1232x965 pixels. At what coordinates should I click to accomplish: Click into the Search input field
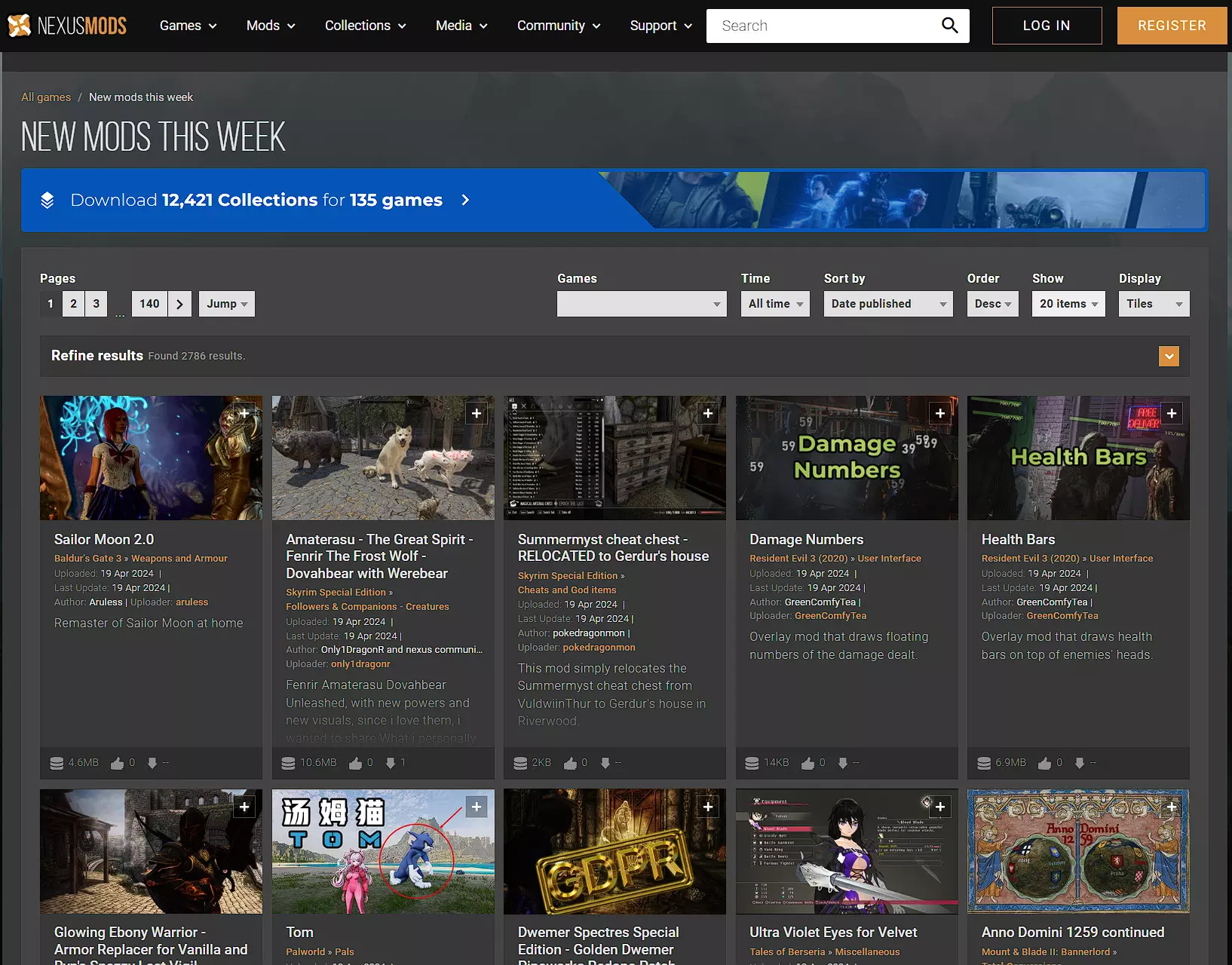pyautogui.click(x=822, y=26)
